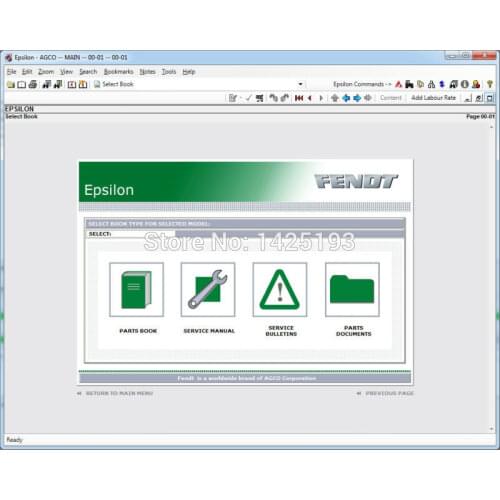
Task: Open the File menu
Action: pos(11,72)
